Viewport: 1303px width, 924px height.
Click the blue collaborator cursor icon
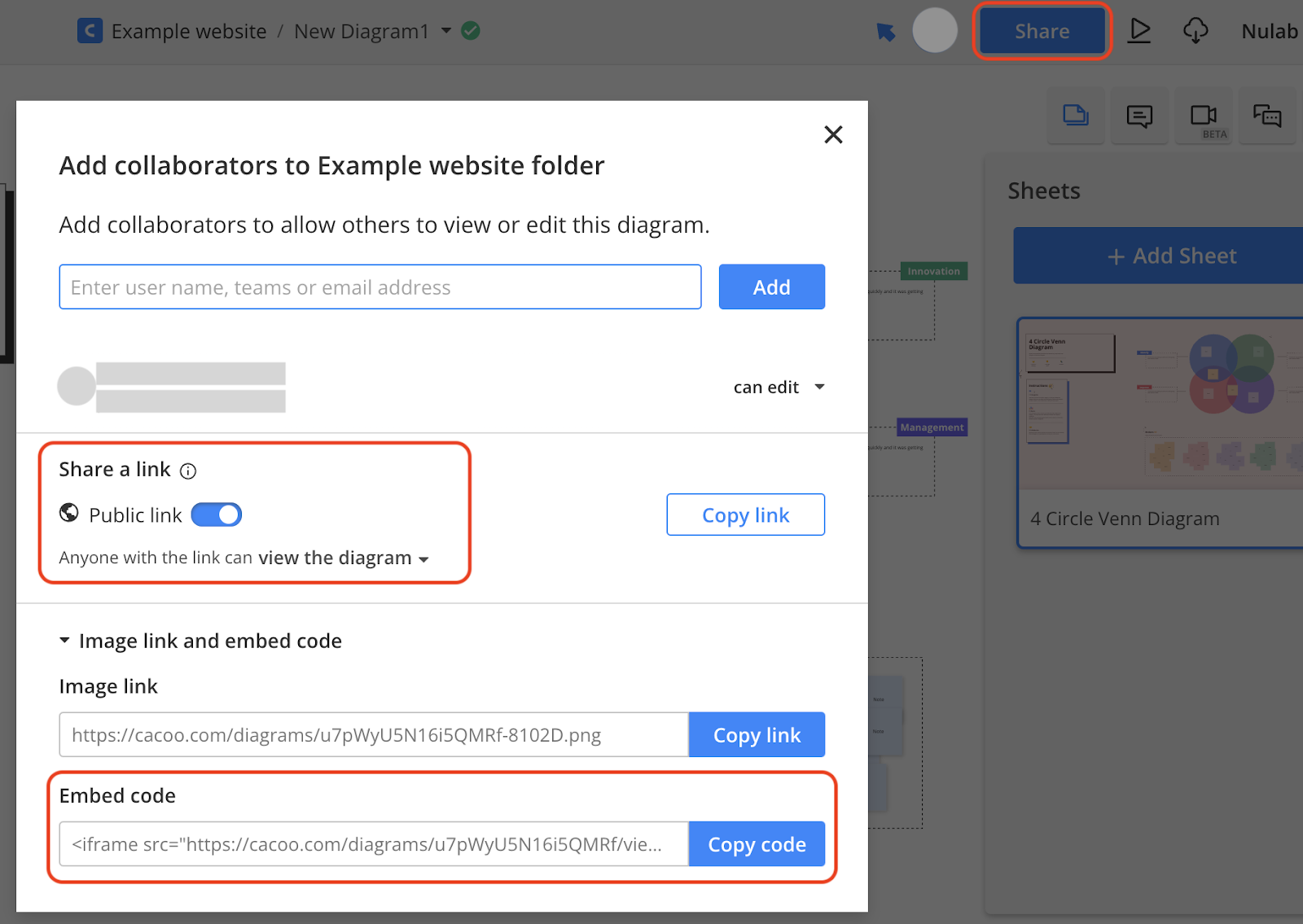click(x=885, y=32)
